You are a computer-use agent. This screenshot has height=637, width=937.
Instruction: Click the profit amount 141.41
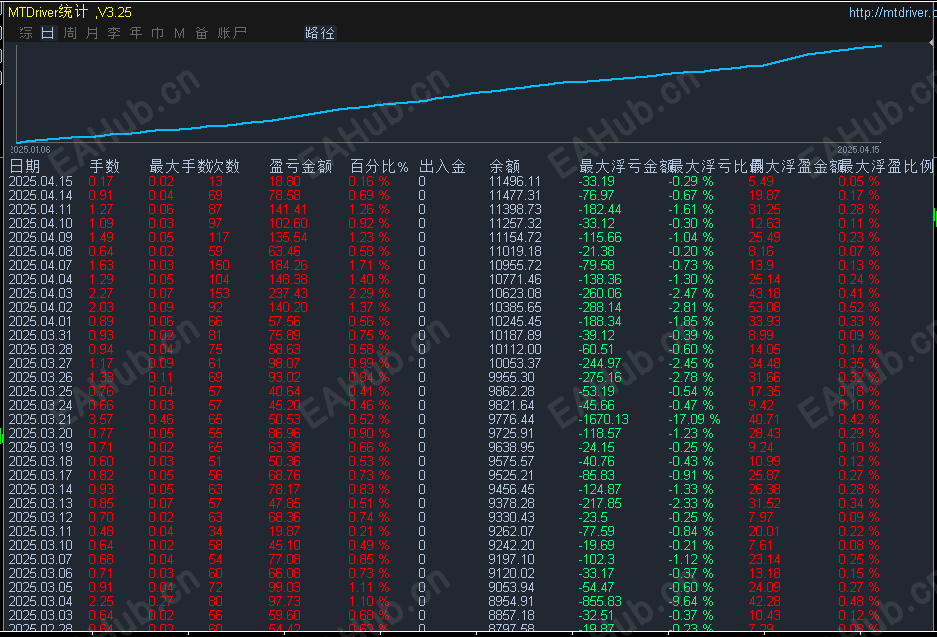tap(288, 209)
